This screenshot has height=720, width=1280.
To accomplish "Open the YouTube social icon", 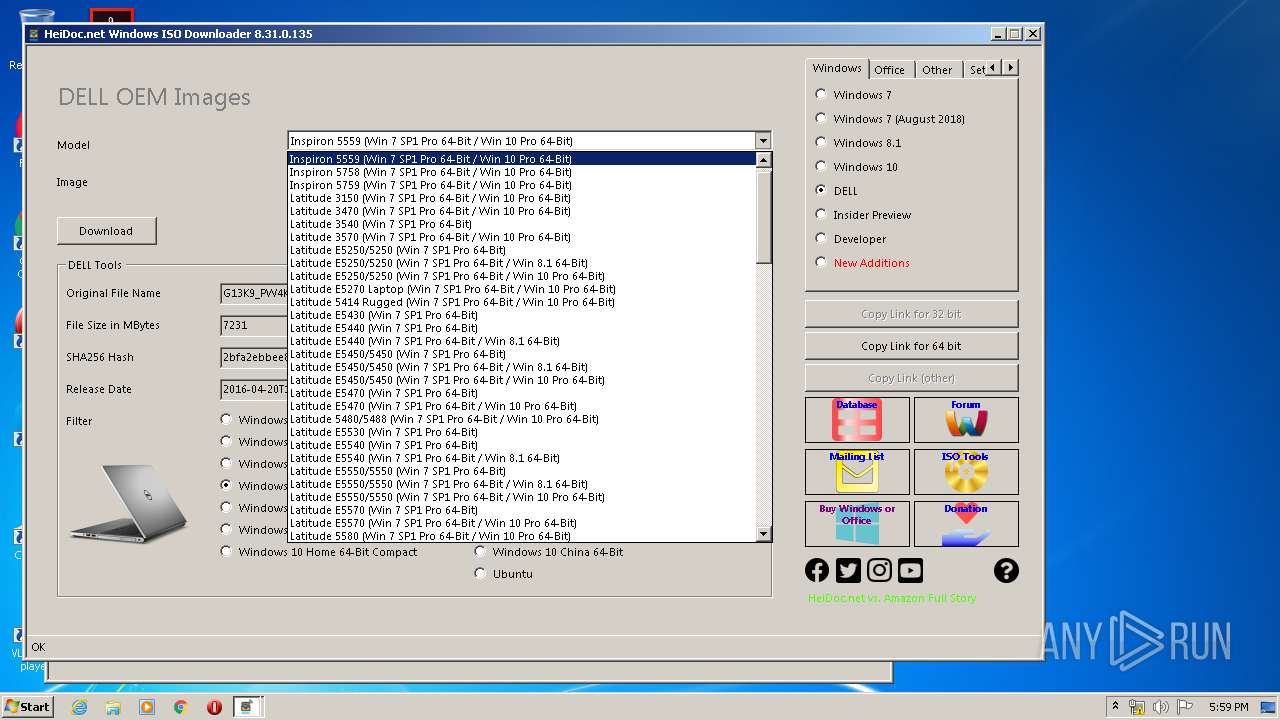I will point(910,570).
